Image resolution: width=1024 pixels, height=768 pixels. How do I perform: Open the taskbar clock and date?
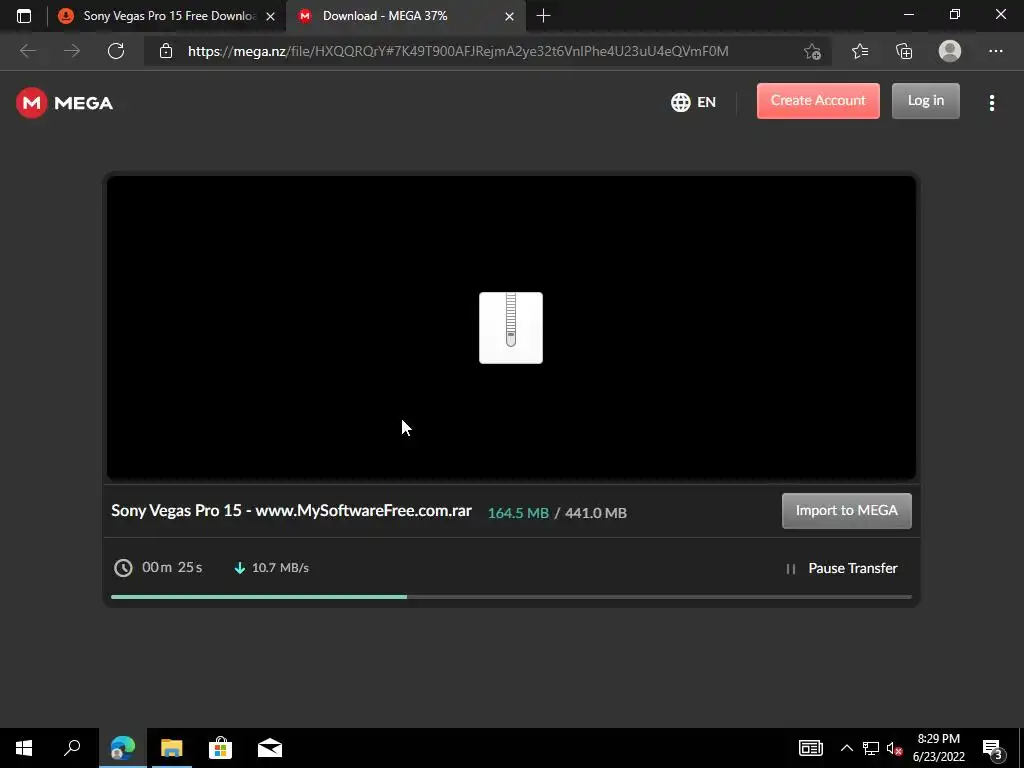coord(938,748)
